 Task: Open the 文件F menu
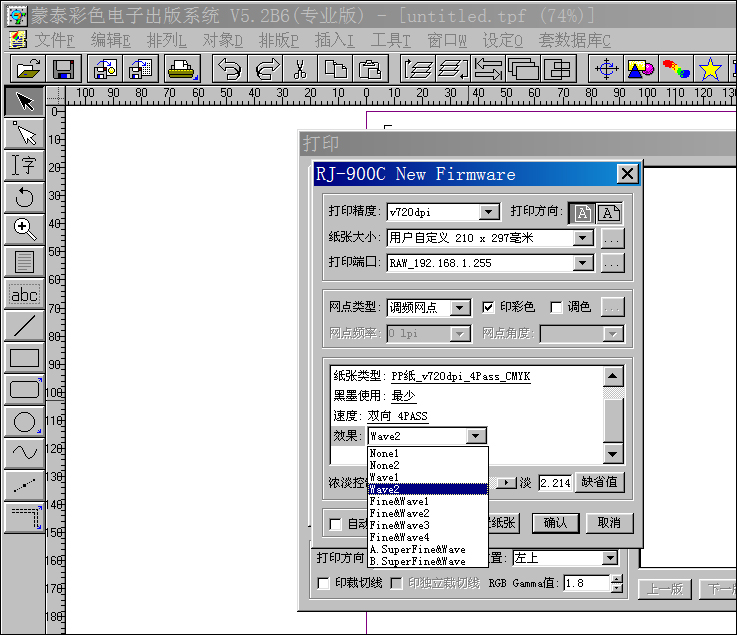54,40
